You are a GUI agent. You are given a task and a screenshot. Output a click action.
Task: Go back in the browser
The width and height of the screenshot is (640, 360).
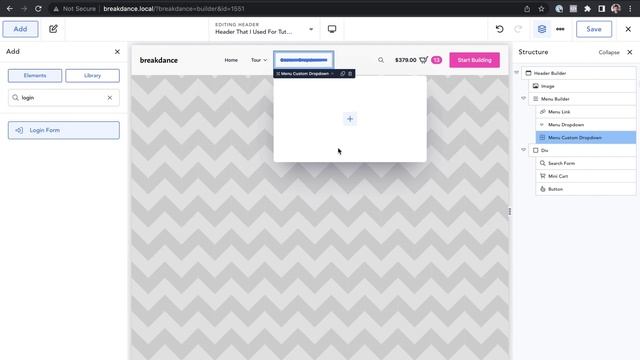(x=10, y=9)
